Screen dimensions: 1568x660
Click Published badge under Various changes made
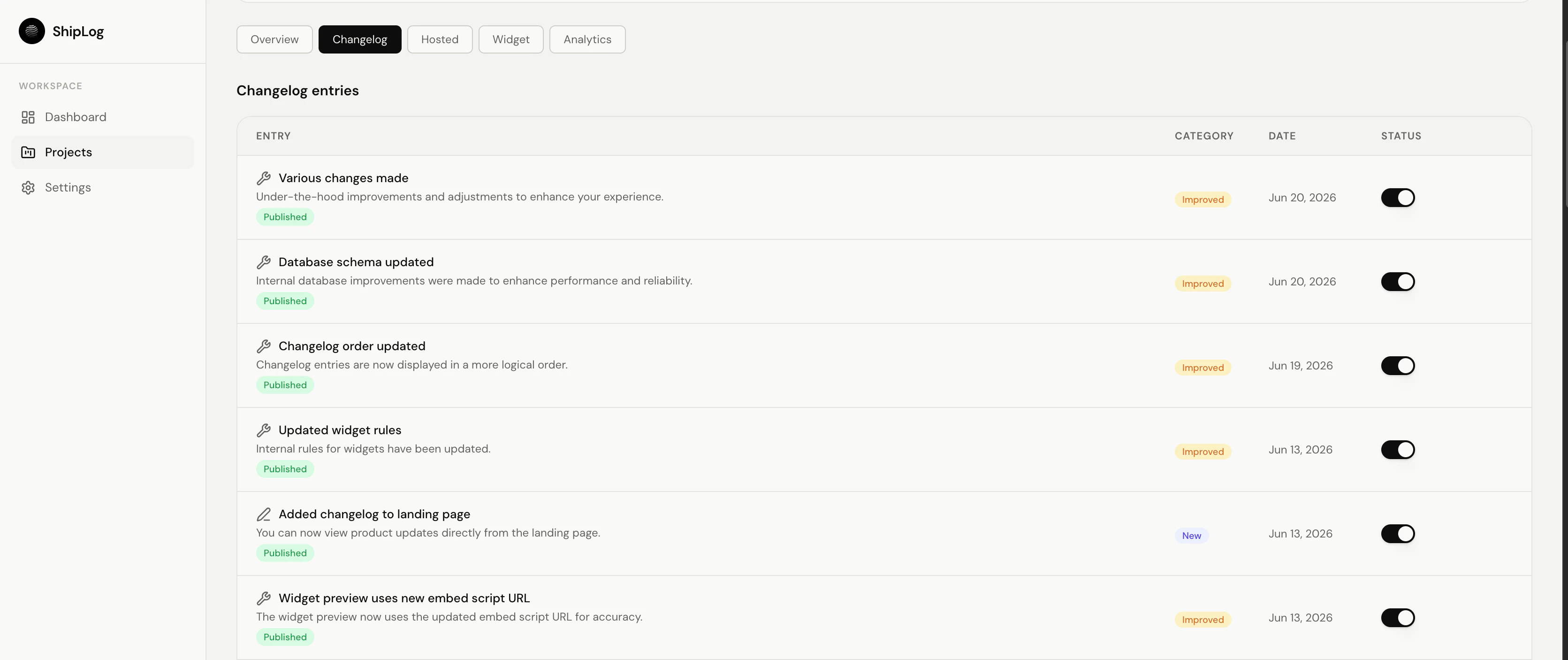pyautogui.click(x=285, y=217)
